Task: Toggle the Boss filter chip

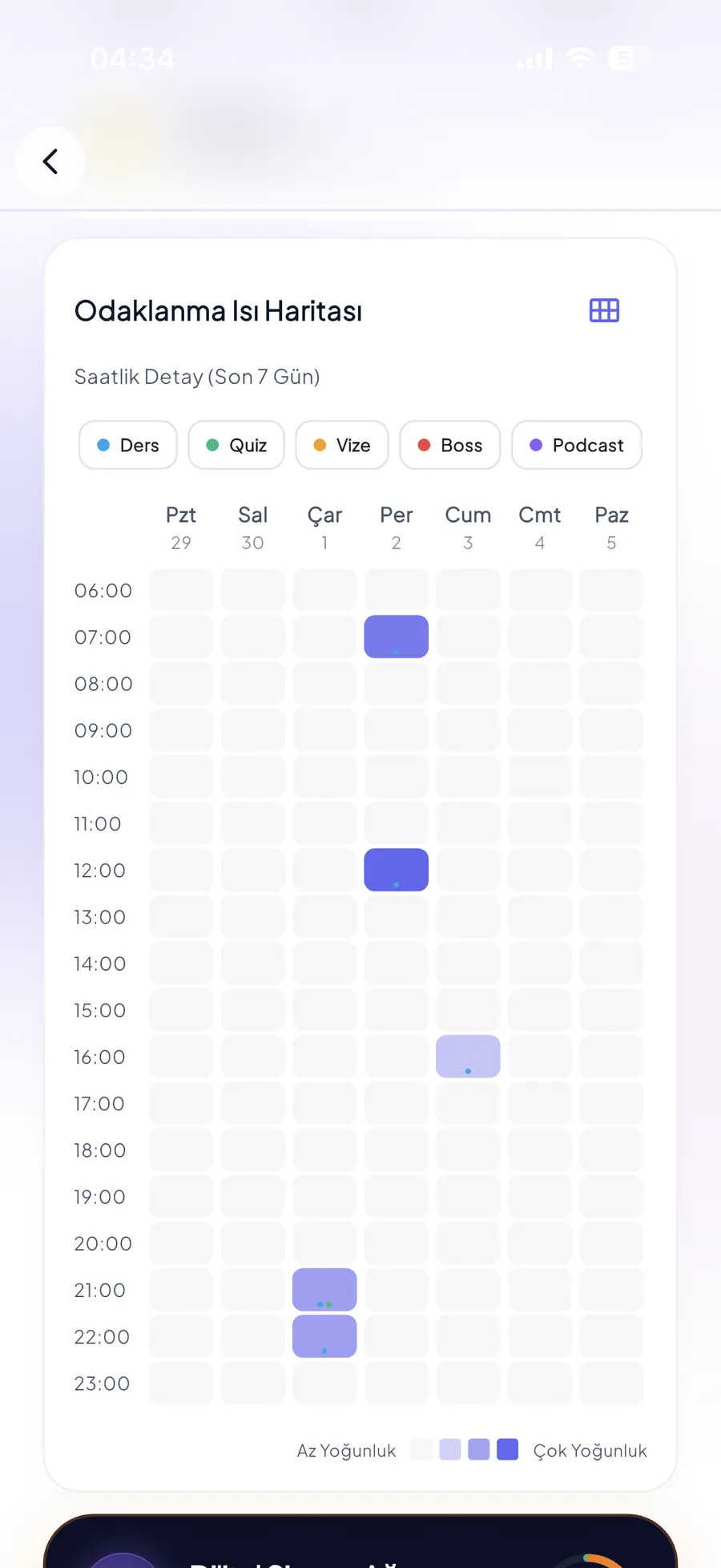Action: pos(450,445)
